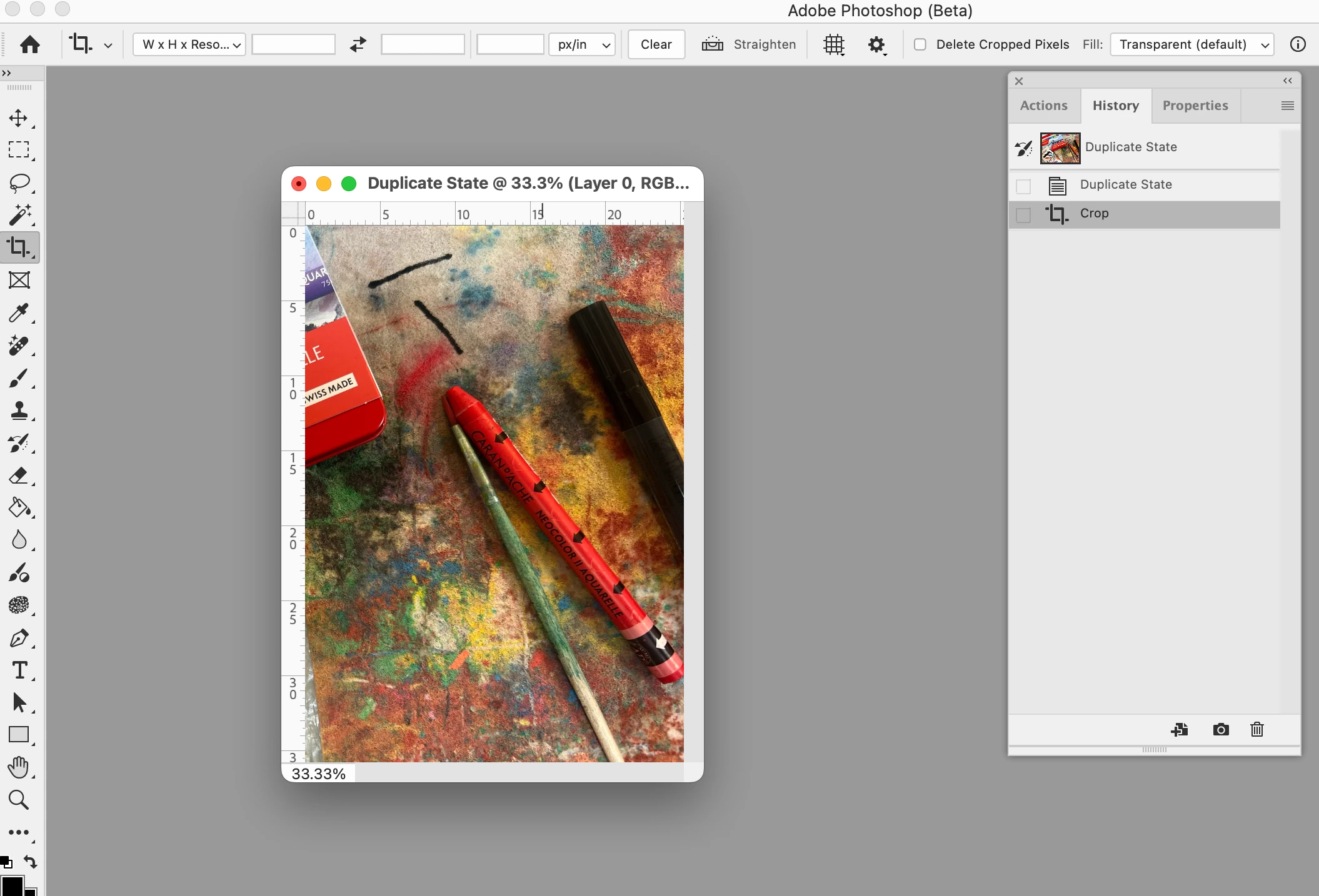Viewport: 1319px width, 896px height.
Task: Open the W x H x Resolution preset dropdown
Action: tap(189, 44)
